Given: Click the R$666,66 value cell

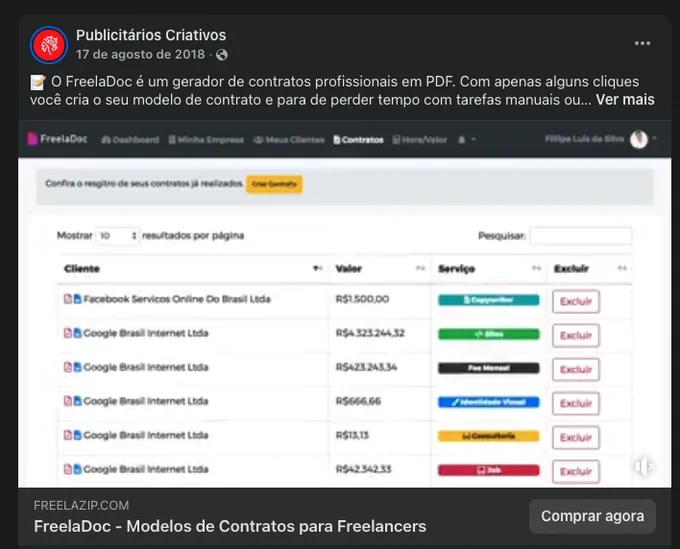Looking at the screenshot, I should 358,401.
